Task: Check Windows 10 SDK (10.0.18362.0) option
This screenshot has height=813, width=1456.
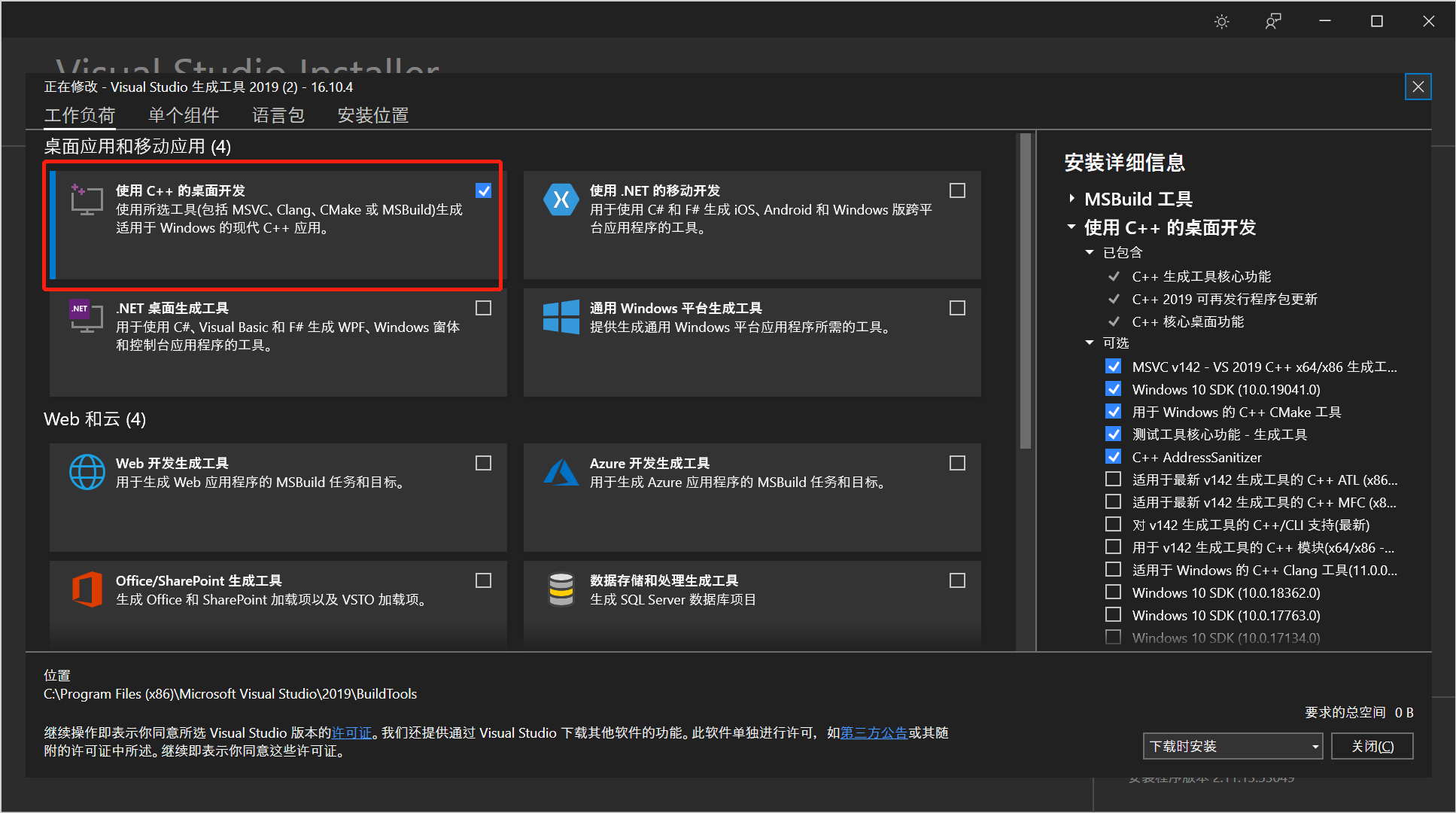Action: coord(1113,592)
